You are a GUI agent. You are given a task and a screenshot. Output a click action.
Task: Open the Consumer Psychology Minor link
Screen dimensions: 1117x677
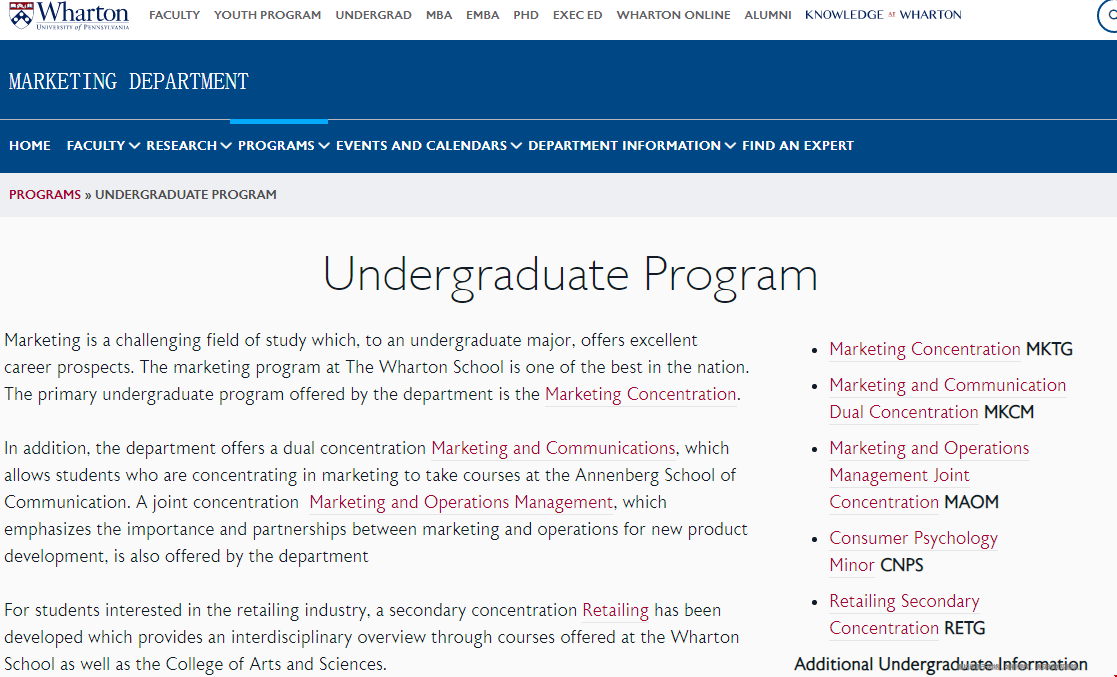tap(913, 552)
